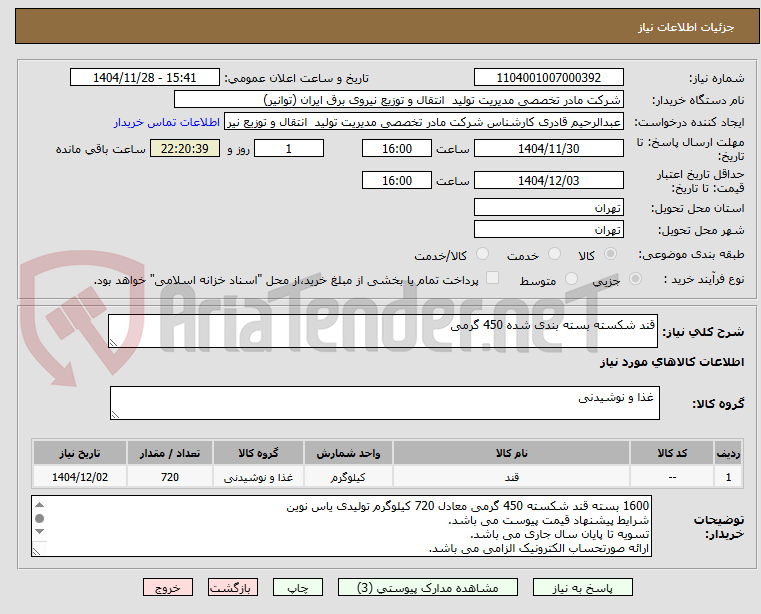Click the شرح کلی نیاز text area
Screen dimensions: 761x614
click(382, 331)
